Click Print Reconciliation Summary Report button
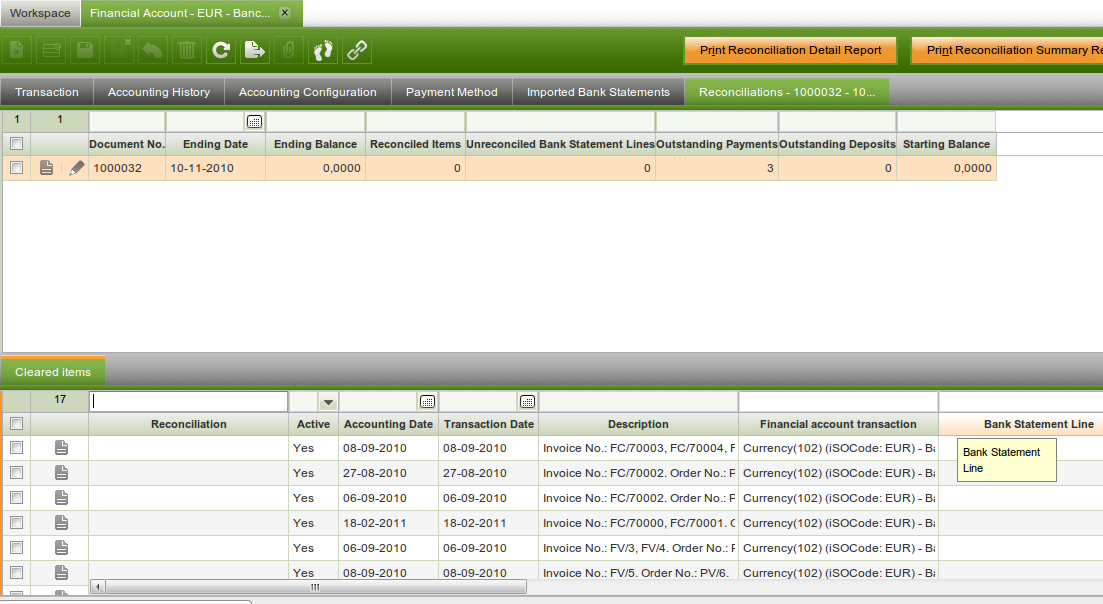1103x604 pixels. (x=1007, y=50)
